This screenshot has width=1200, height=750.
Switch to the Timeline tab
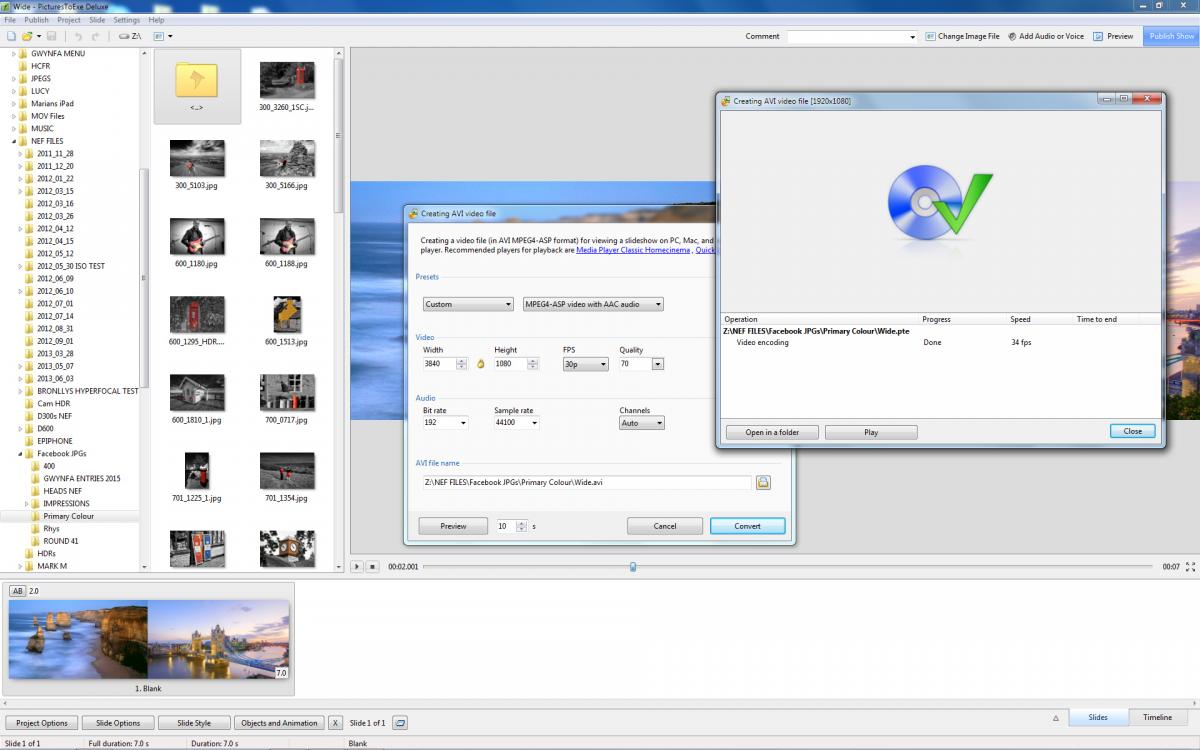[x=1158, y=717]
